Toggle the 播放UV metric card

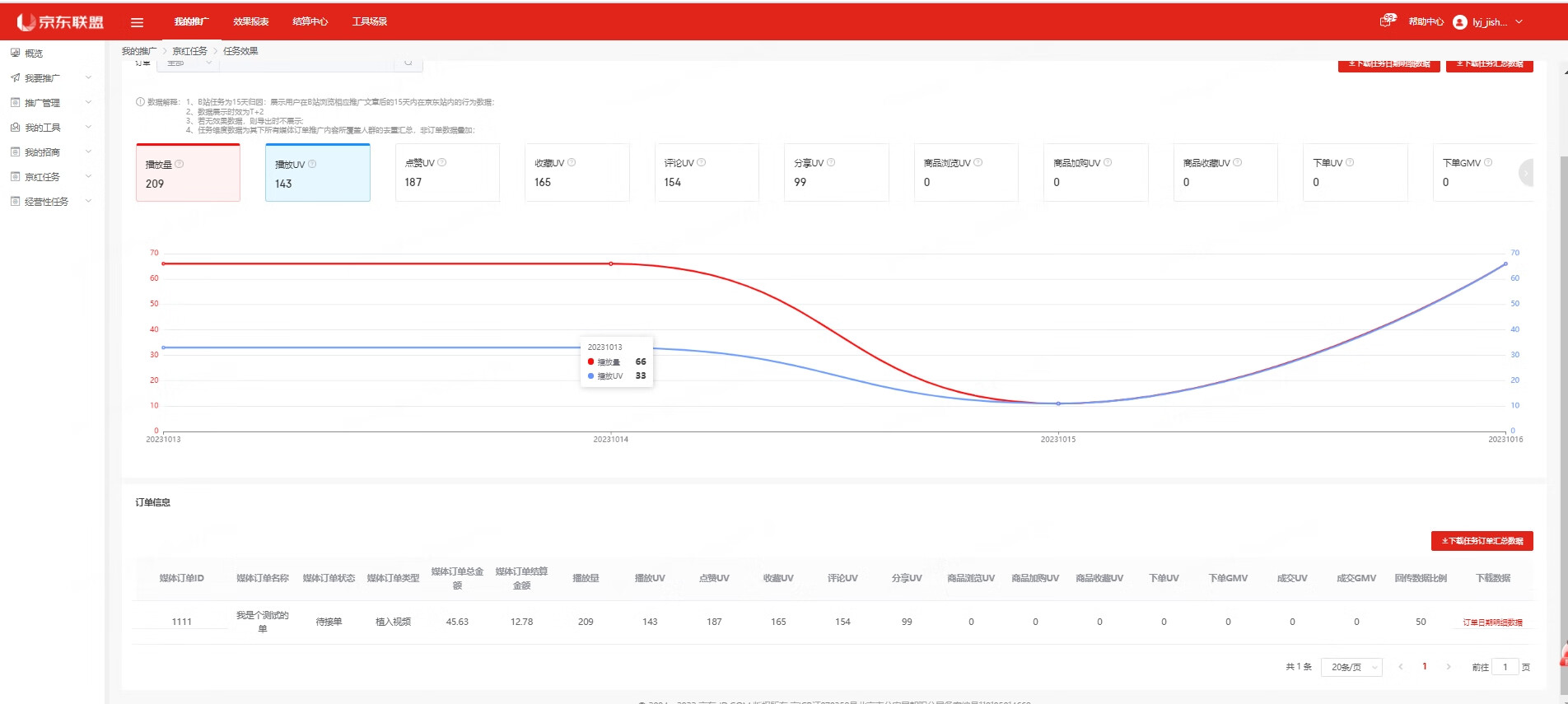pyautogui.click(x=317, y=173)
